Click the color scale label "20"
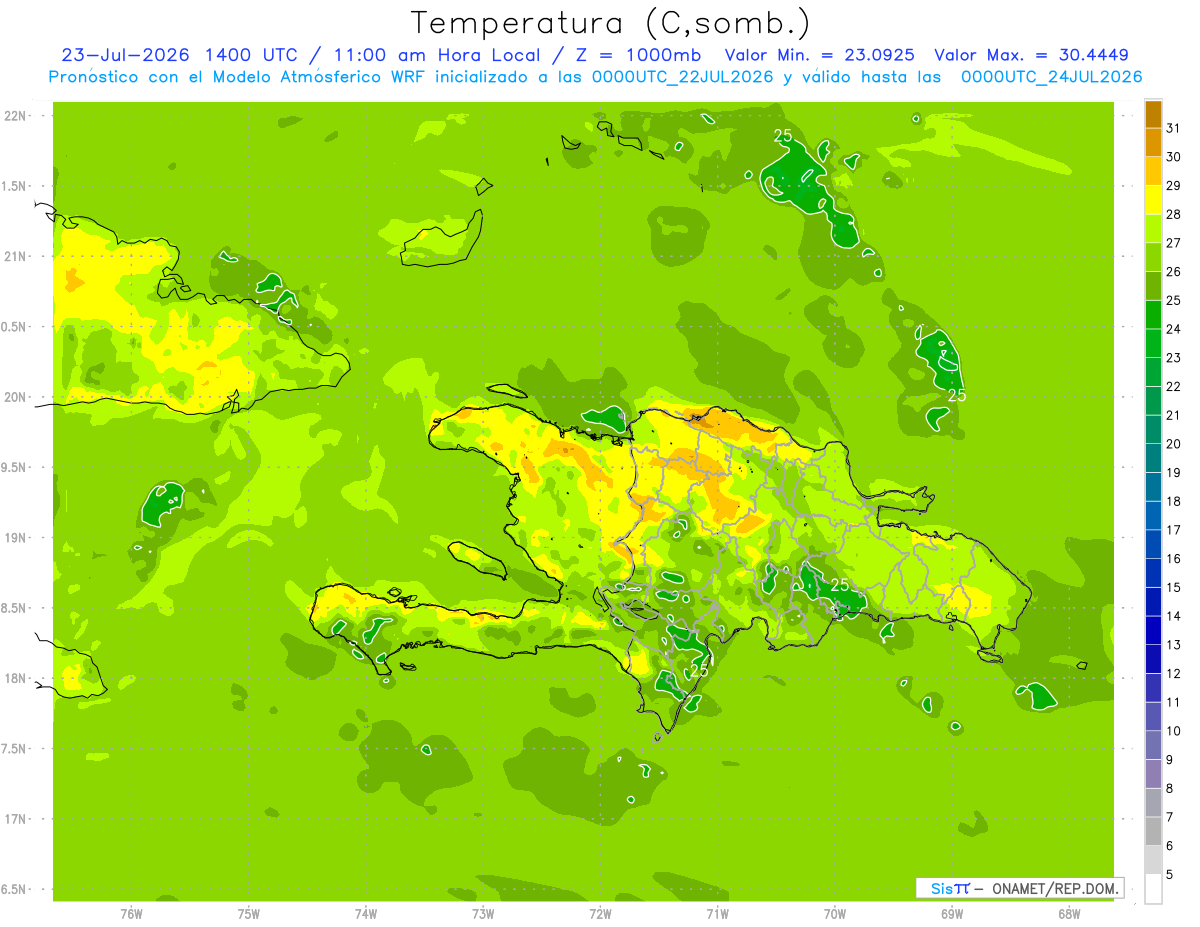 pyautogui.click(x=1173, y=444)
